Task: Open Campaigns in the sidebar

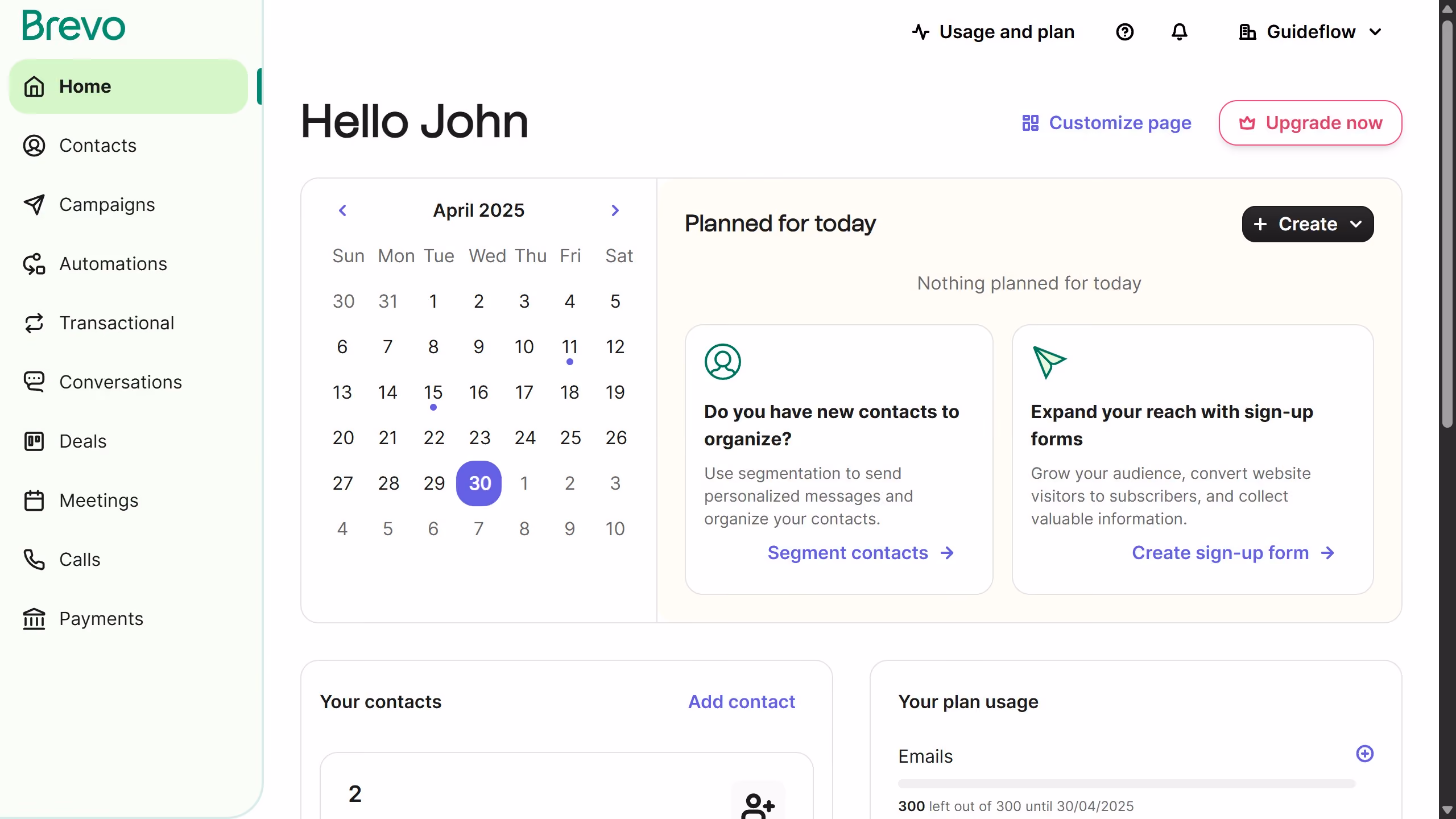Action: pyautogui.click(x=129, y=205)
